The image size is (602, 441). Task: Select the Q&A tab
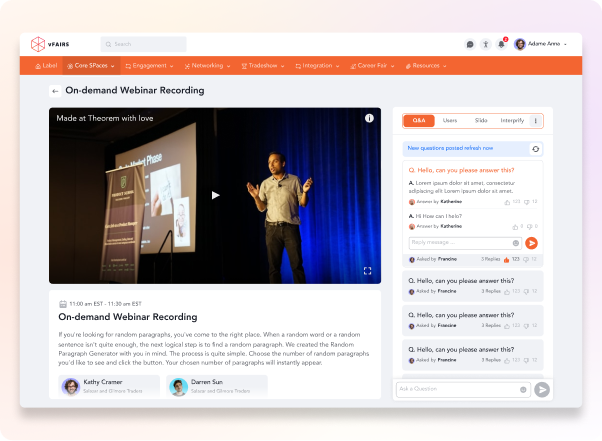click(419, 121)
